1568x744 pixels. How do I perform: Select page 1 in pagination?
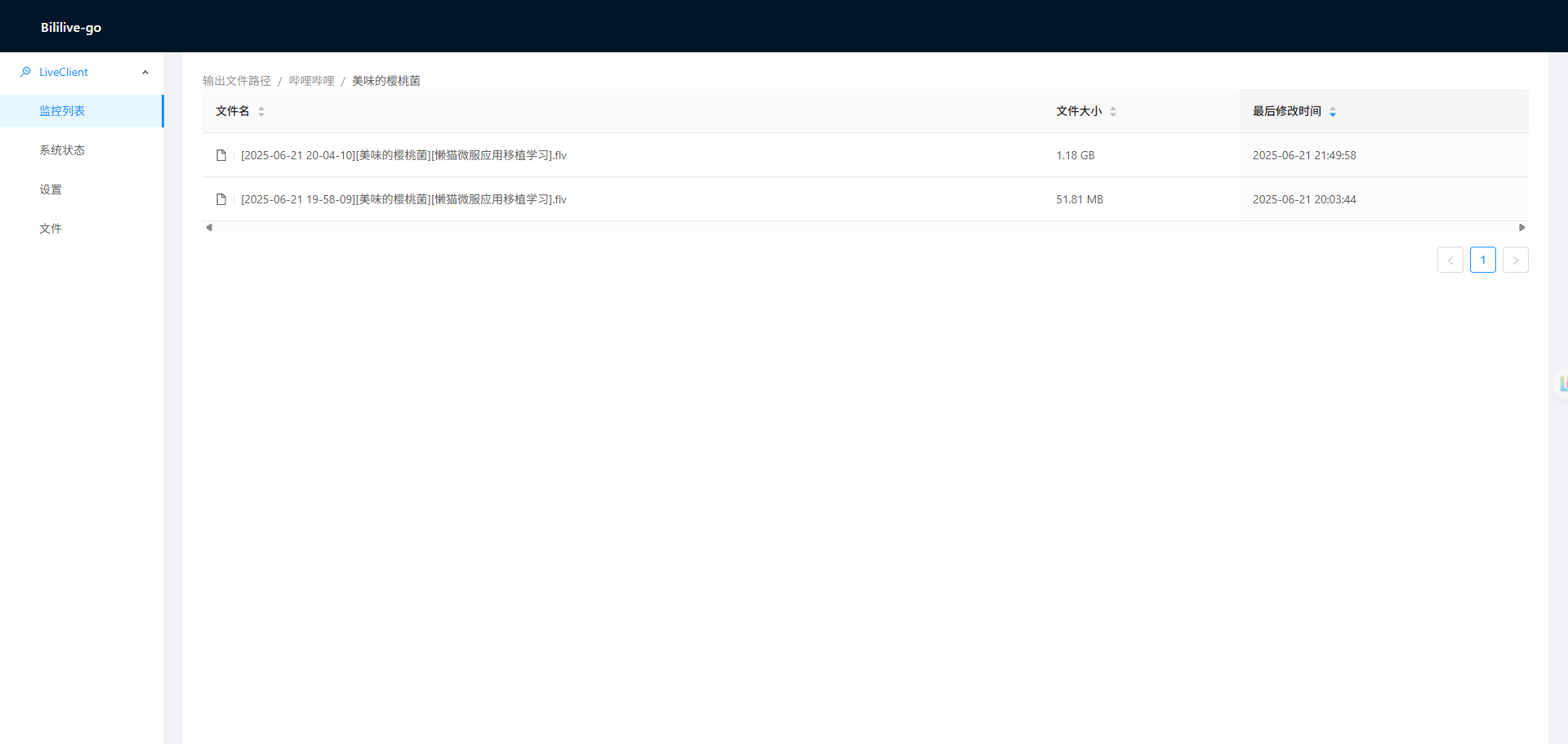point(1483,260)
